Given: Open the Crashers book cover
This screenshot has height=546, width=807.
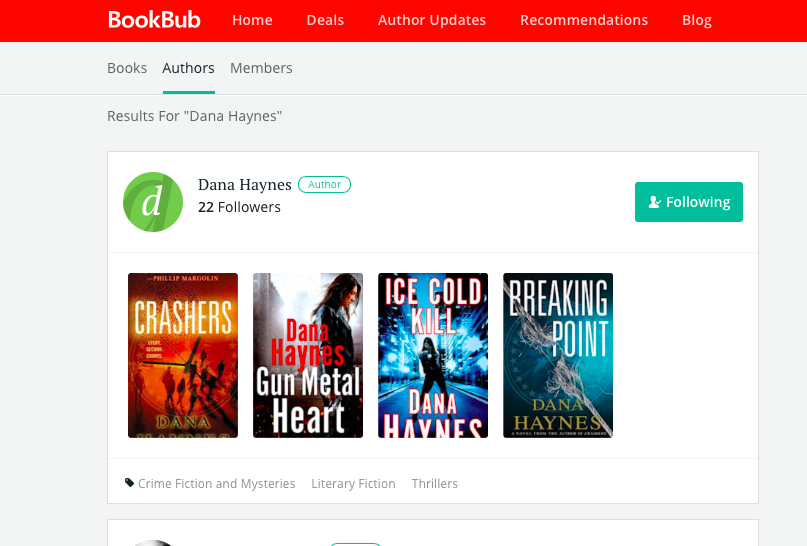Looking at the screenshot, I should click(183, 356).
